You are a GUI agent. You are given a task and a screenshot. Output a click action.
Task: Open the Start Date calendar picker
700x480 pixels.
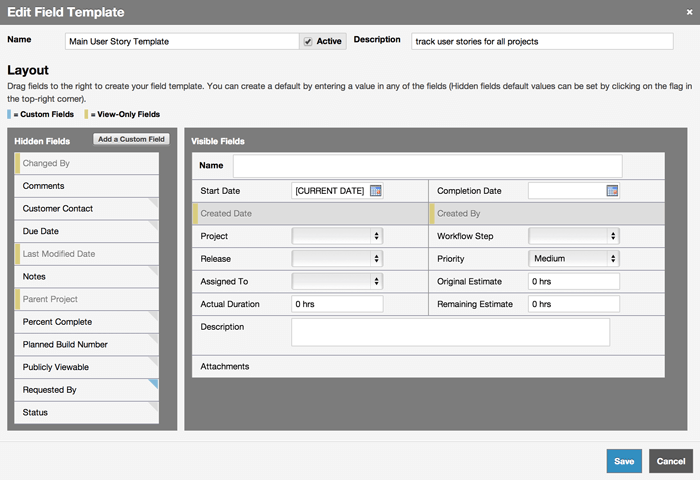(x=376, y=191)
